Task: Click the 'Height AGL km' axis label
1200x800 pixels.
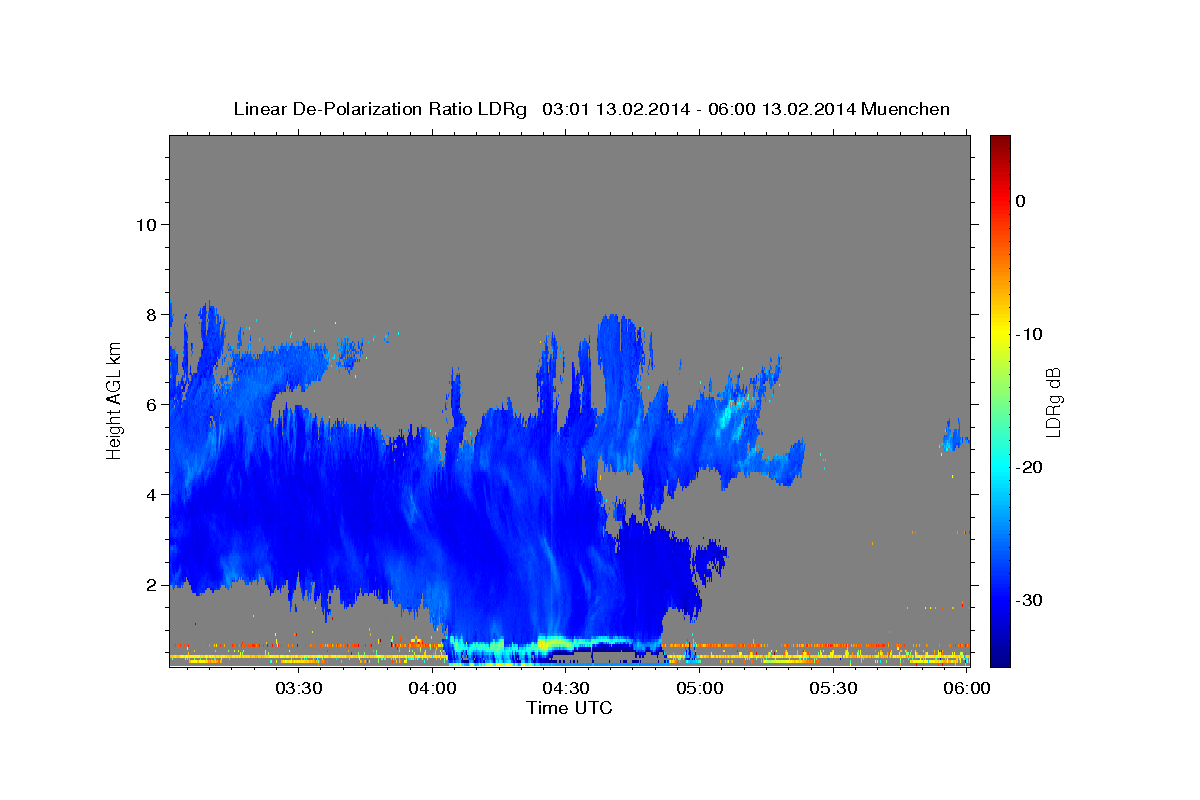Action: pyautogui.click(x=114, y=400)
